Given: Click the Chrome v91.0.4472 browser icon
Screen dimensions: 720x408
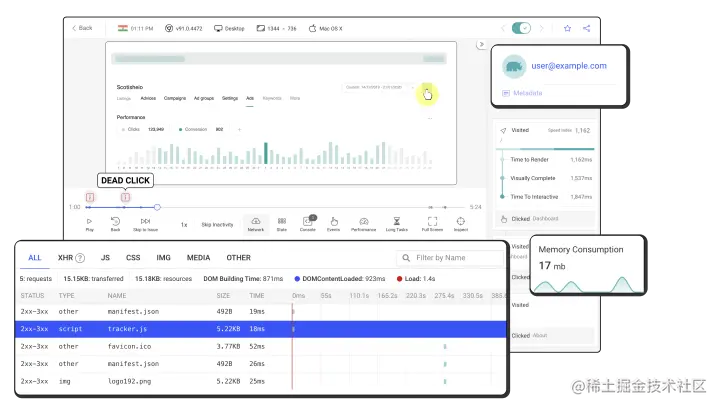Looking at the screenshot, I should pos(169,28).
